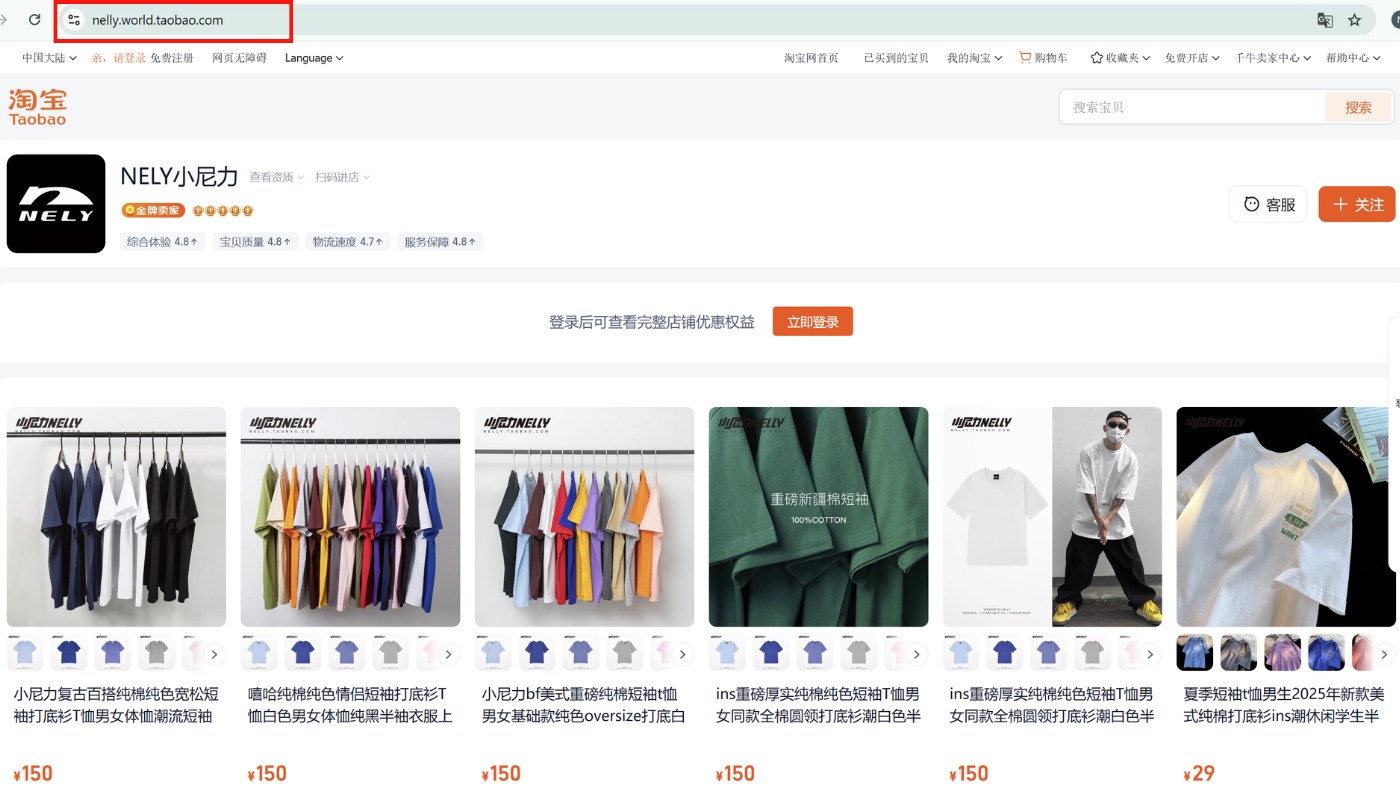
Task: Follow the store with 关注 button
Action: point(1357,204)
